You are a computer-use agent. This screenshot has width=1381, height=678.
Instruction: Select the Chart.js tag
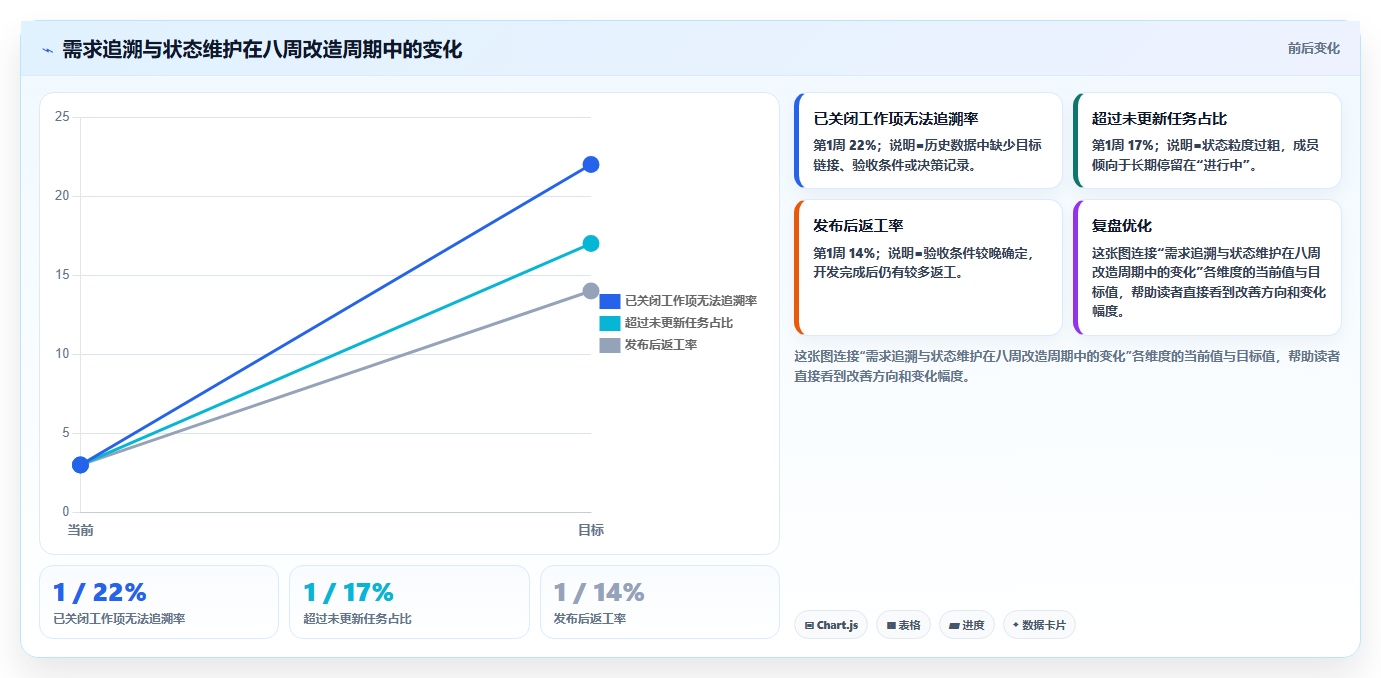pyautogui.click(x=831, y=625)
